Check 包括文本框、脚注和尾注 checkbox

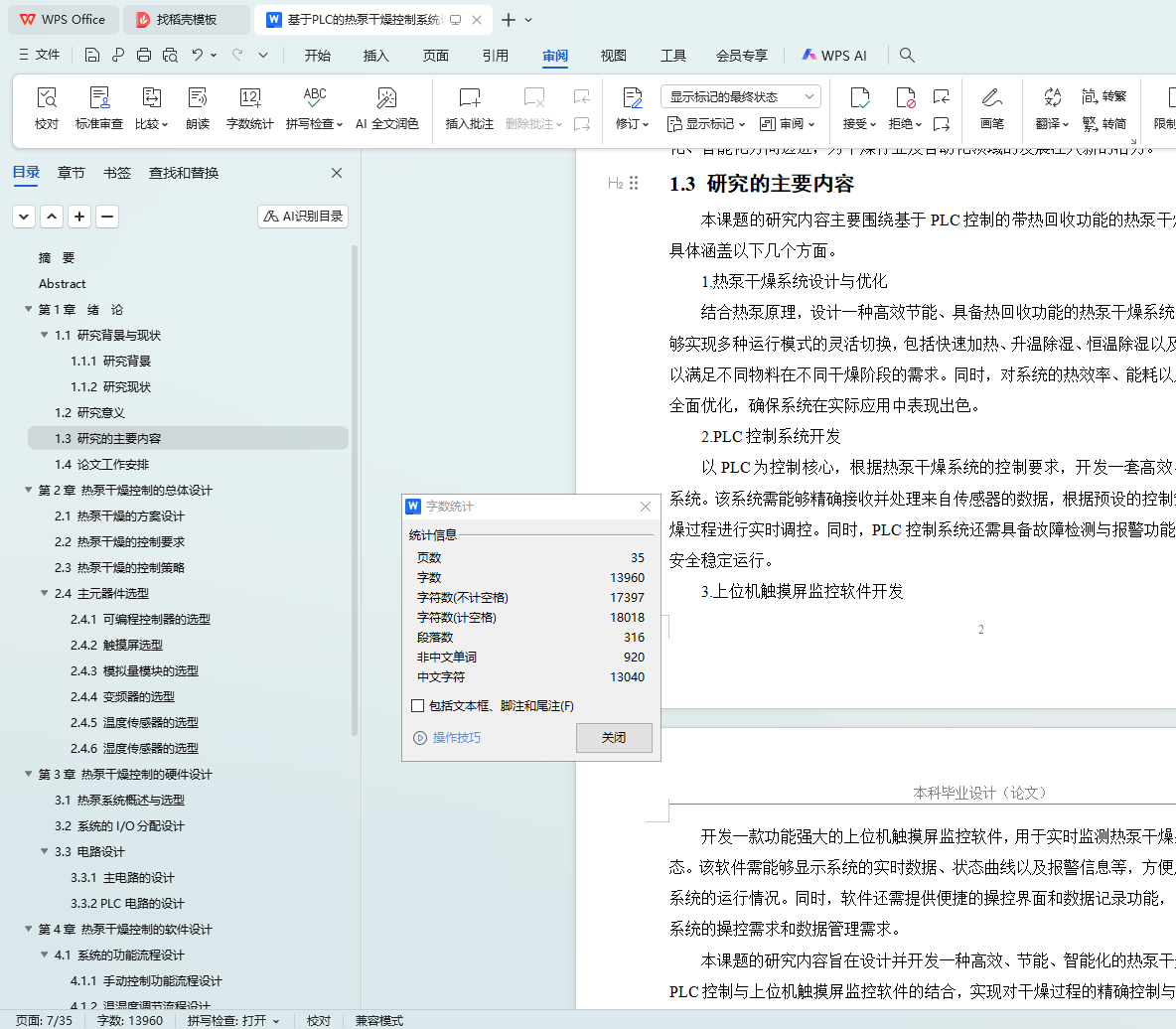click(x=418, y=706)
